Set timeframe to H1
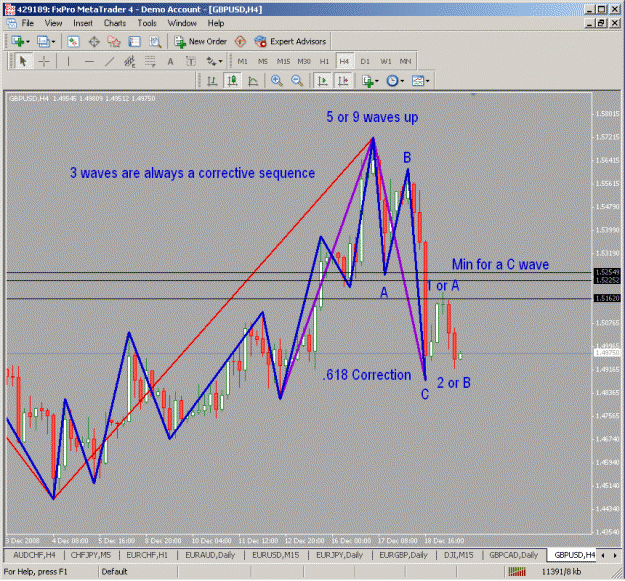625x581 pixels. (324, 61)
